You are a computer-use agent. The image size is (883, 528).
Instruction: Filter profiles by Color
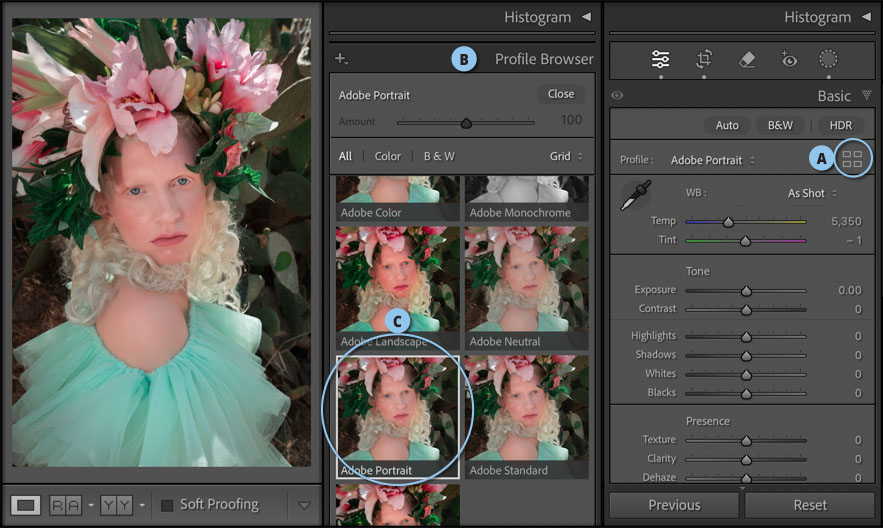click(387, 156)
